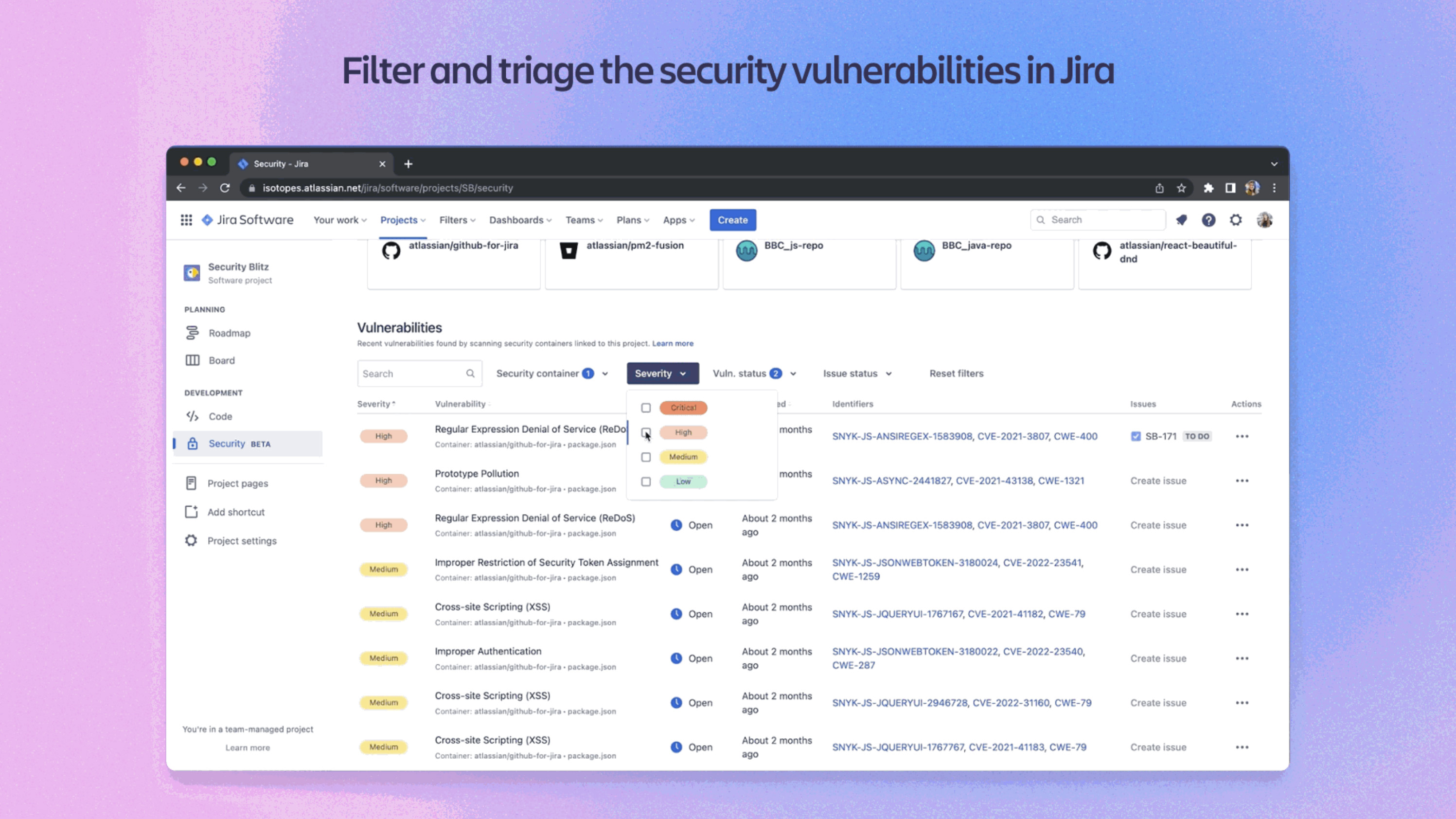Click the vulnerabilities Search field

coord(419,374)
